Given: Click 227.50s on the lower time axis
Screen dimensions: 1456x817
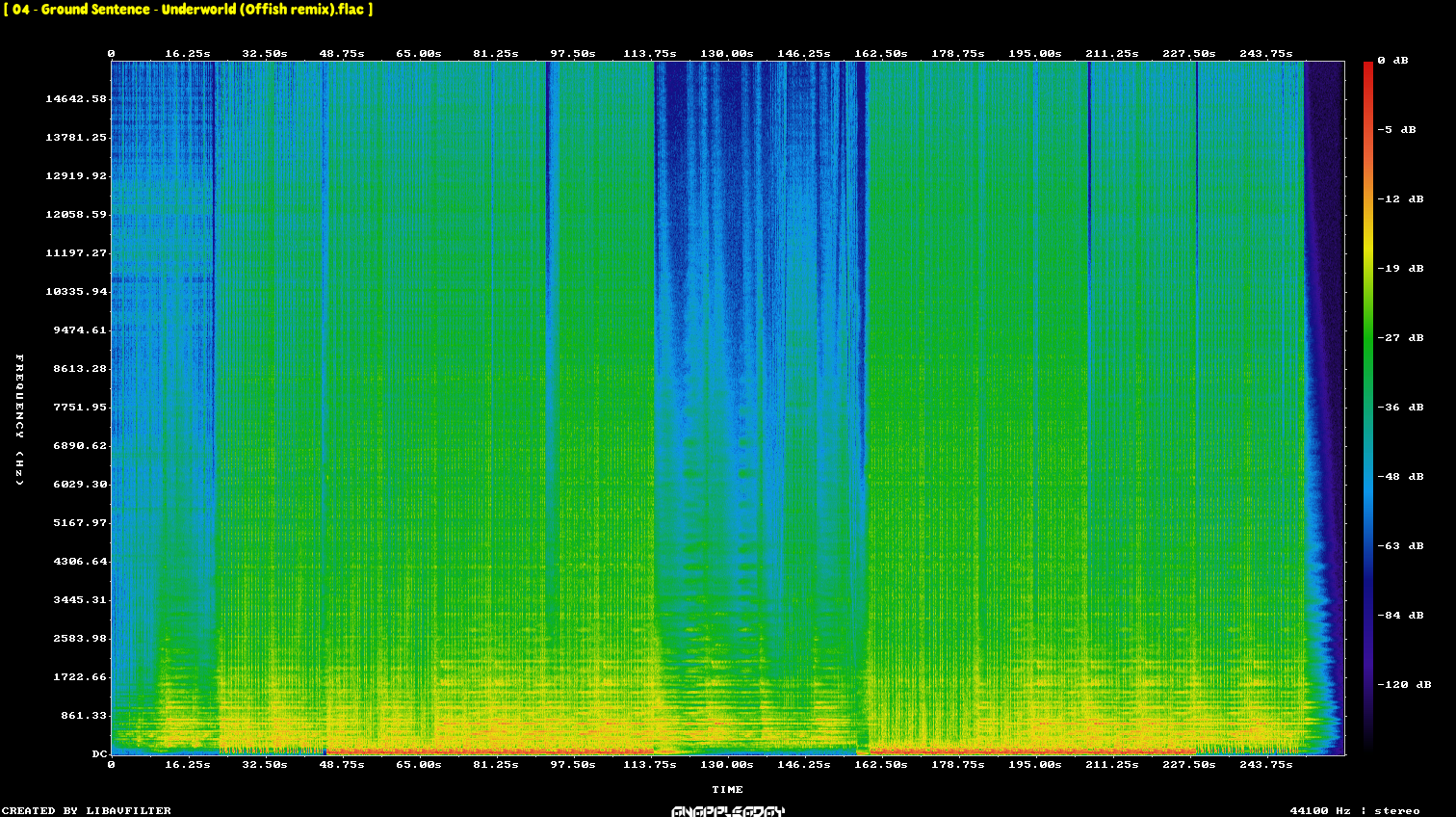Looking at the screenshot, I should 1189,765.
